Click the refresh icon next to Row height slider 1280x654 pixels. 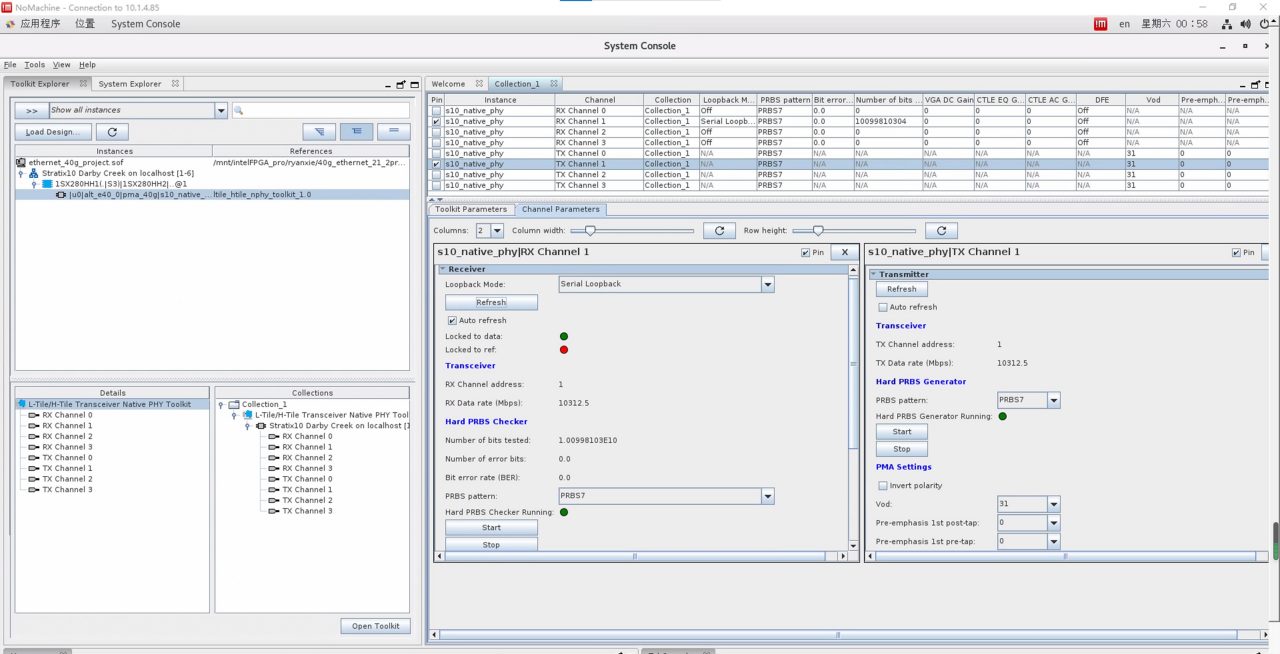939,231
